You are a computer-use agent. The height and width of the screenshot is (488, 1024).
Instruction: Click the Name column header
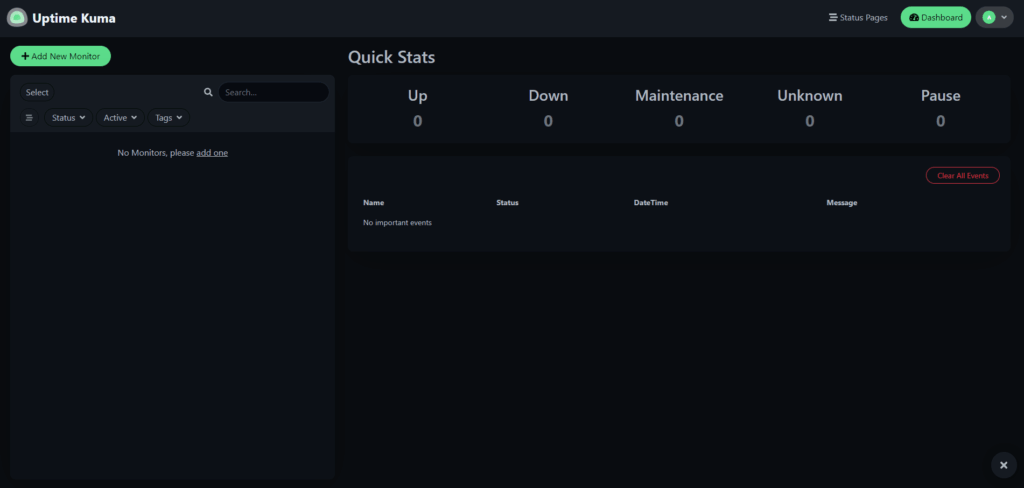[x=373, y=203]
